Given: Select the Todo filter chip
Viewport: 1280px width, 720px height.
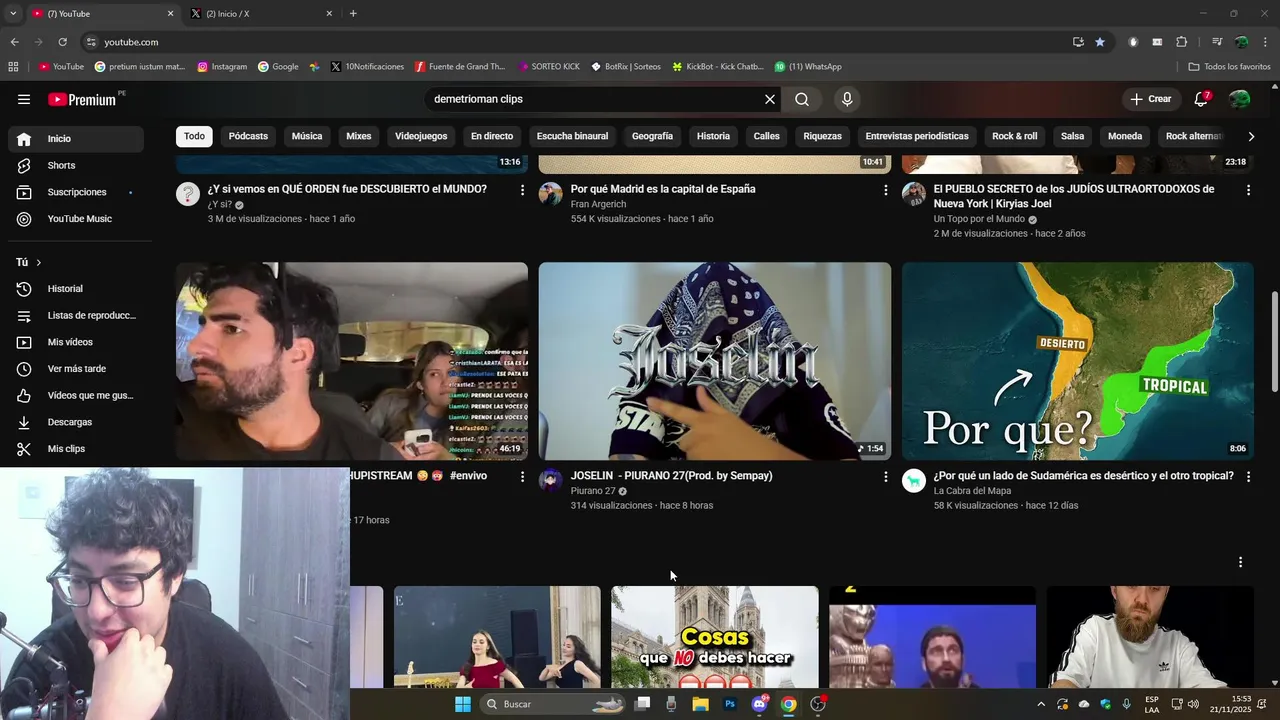Looking at the screenshot, I should pos(194,136).
